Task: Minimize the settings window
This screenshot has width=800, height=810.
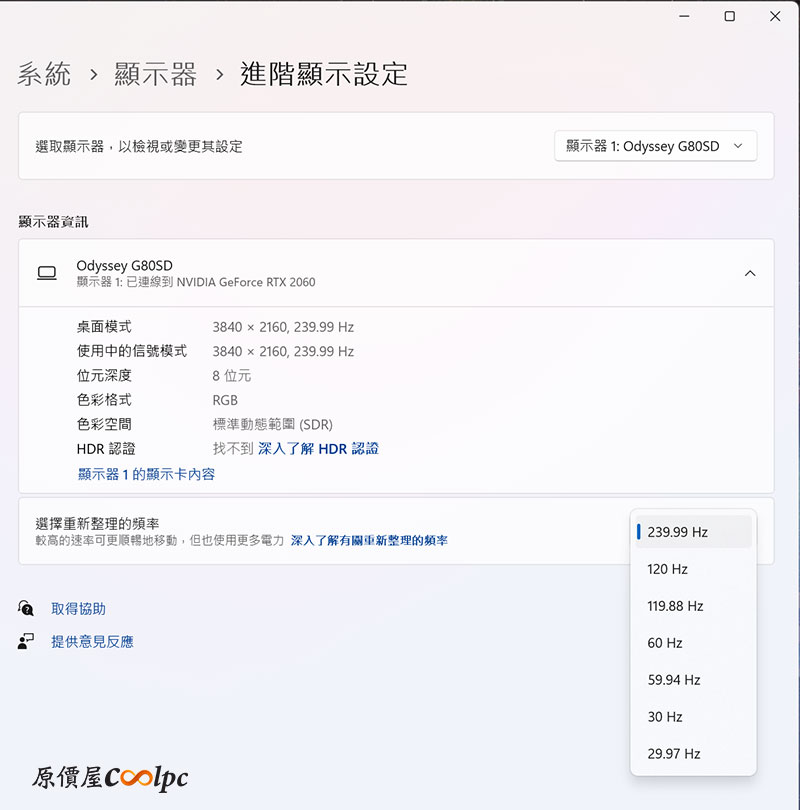Action: click(684, 17)
